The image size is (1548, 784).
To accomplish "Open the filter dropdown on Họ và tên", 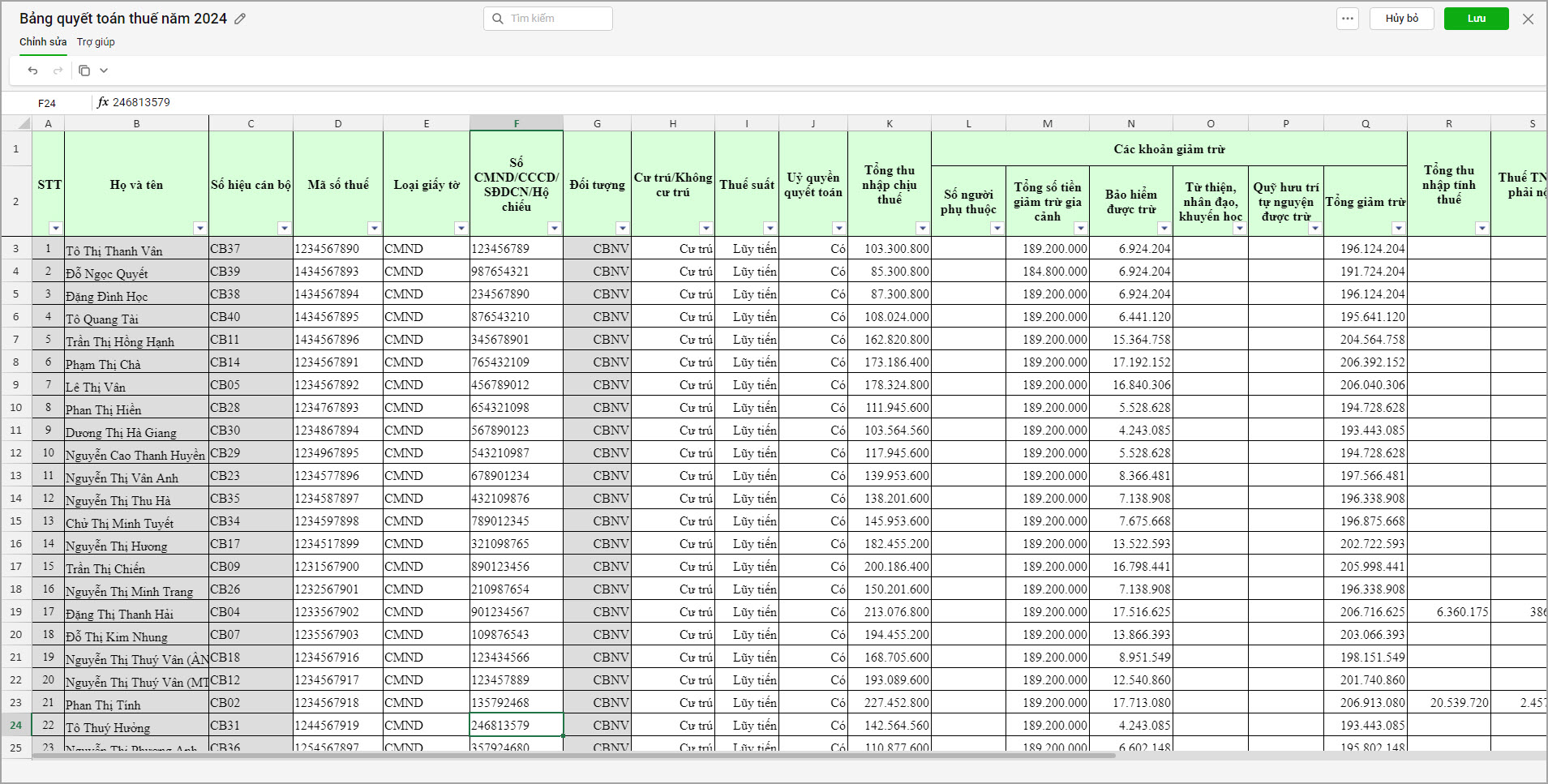I will (199, 229).
